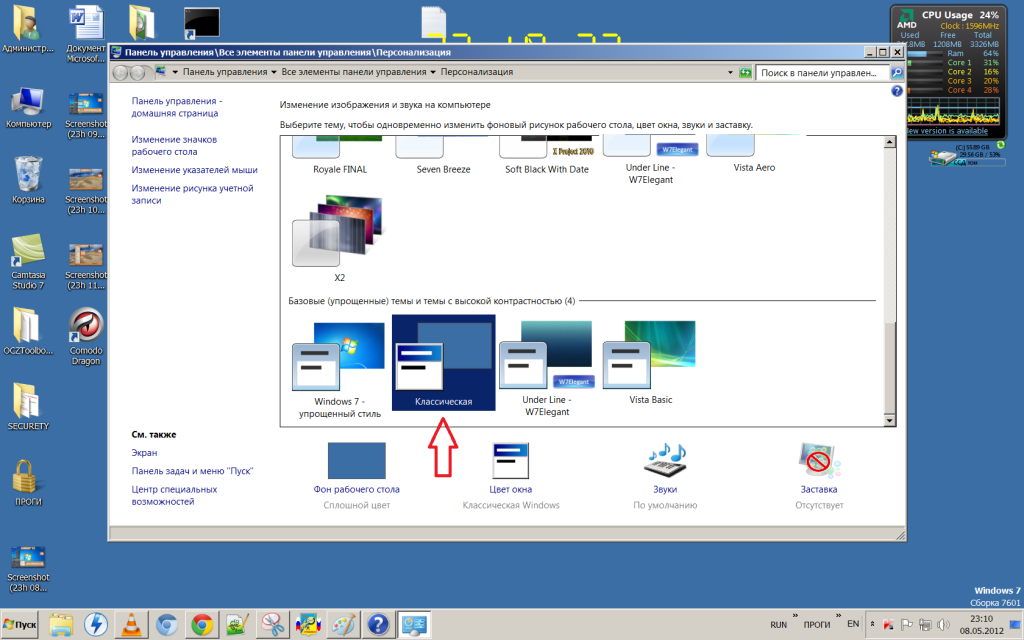Click the Personalization taskbar window button
Image resolution: width=1024 pixels, height=640 pixels.
(414, 625)
